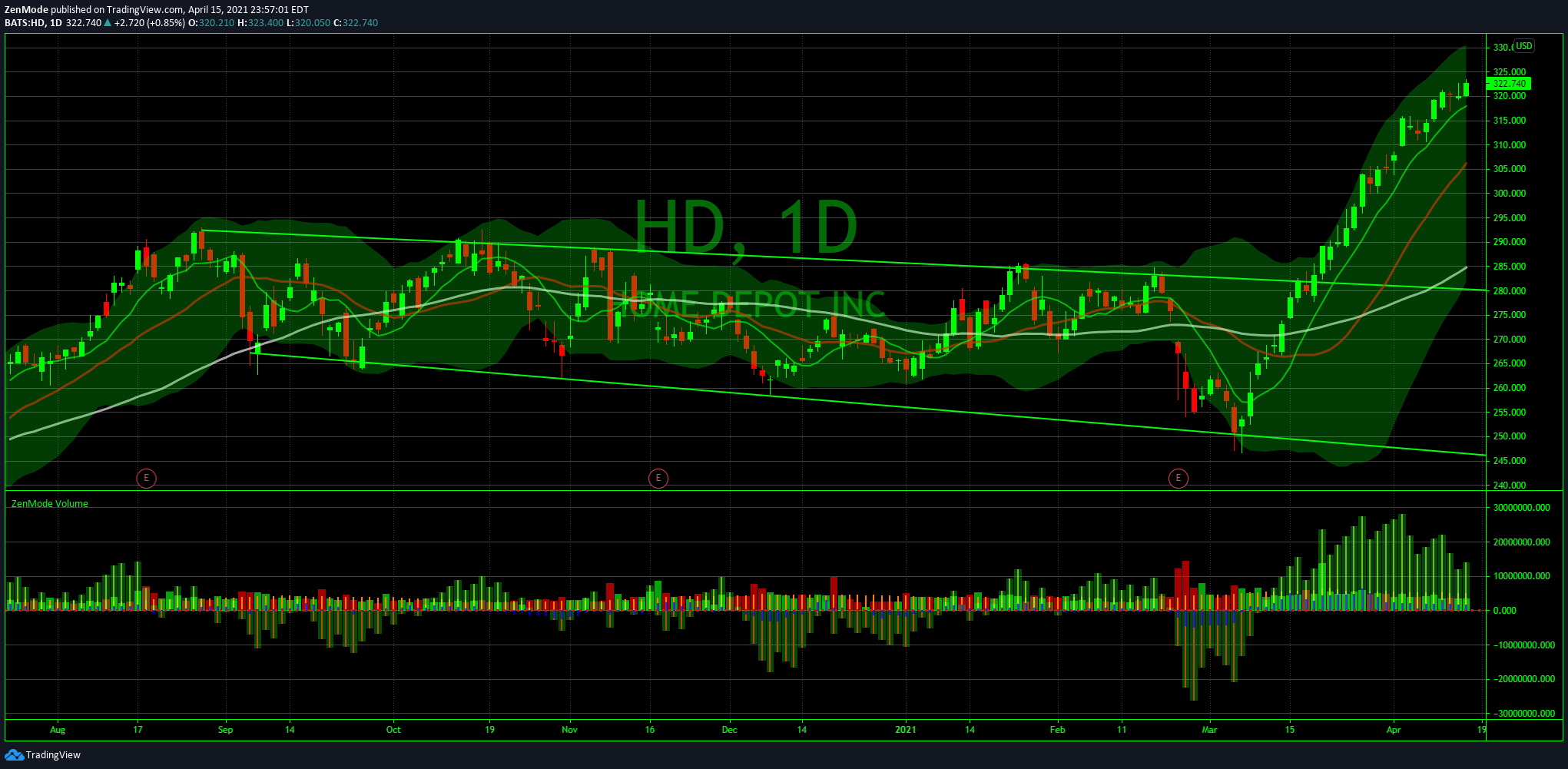1568x769 pixels.
Task: Click the 260.000 price axis label
Action: pos(1510,388)
